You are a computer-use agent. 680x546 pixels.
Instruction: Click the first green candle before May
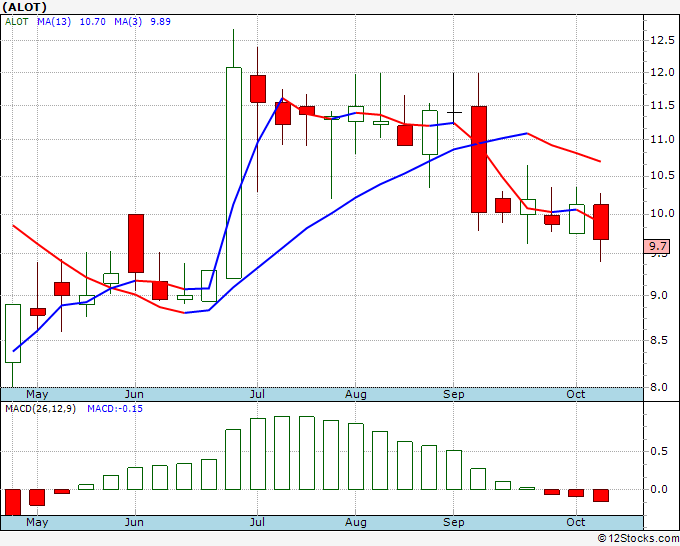(x=13, y=333)
